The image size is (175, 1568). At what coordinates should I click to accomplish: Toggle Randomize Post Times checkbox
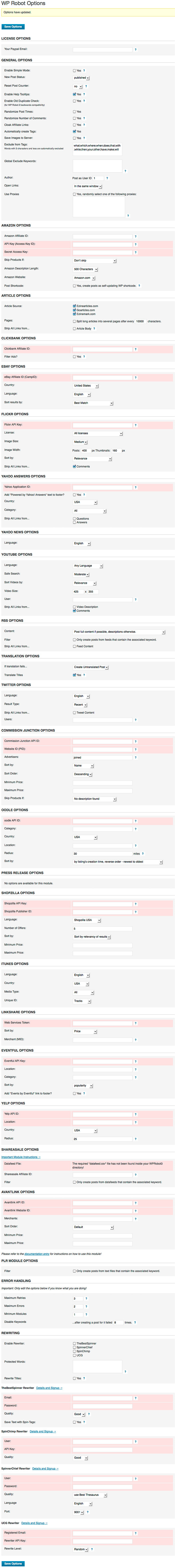(74, 112)
